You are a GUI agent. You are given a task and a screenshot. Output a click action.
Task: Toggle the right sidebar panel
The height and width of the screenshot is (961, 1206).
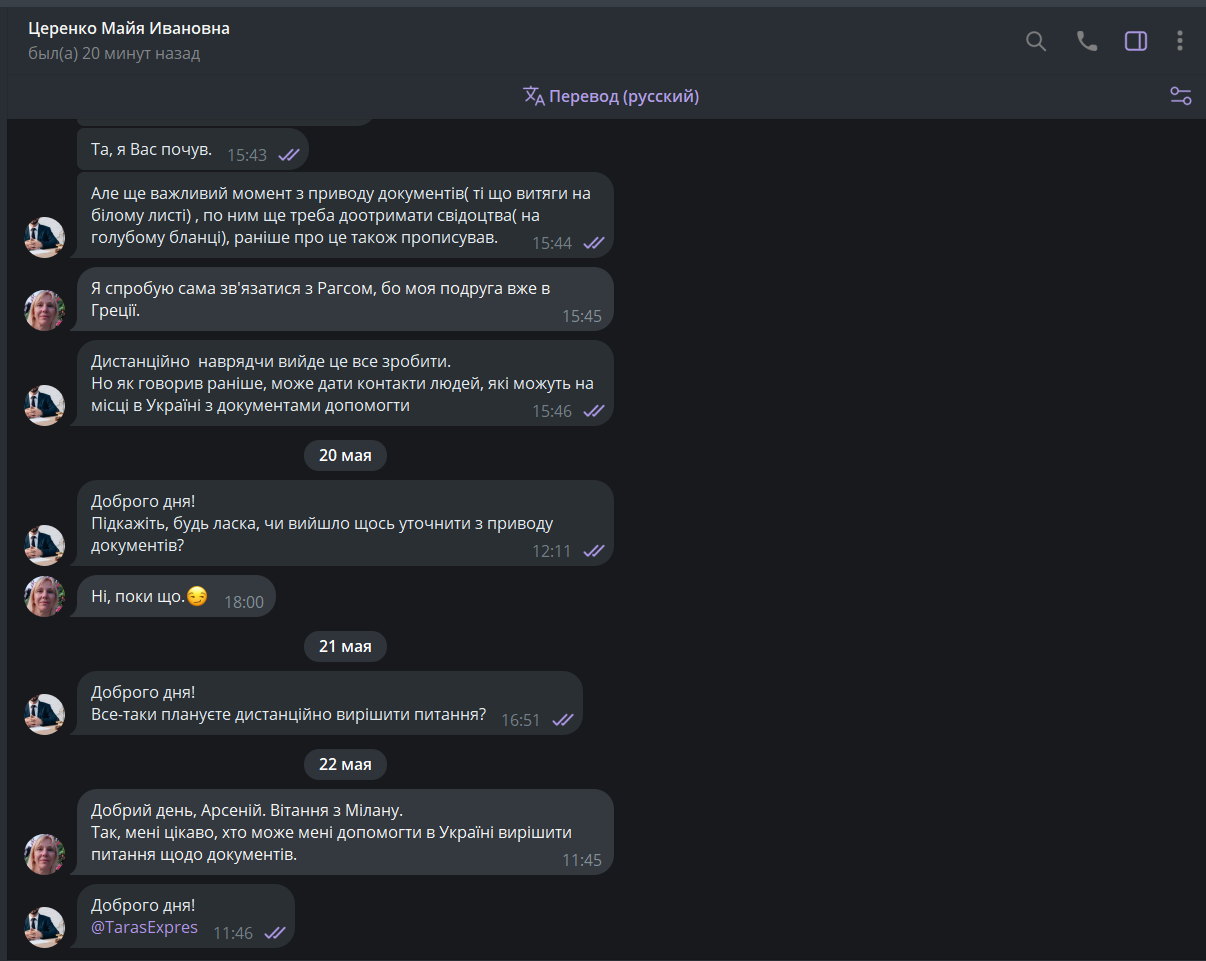(x=1136, y=41)
